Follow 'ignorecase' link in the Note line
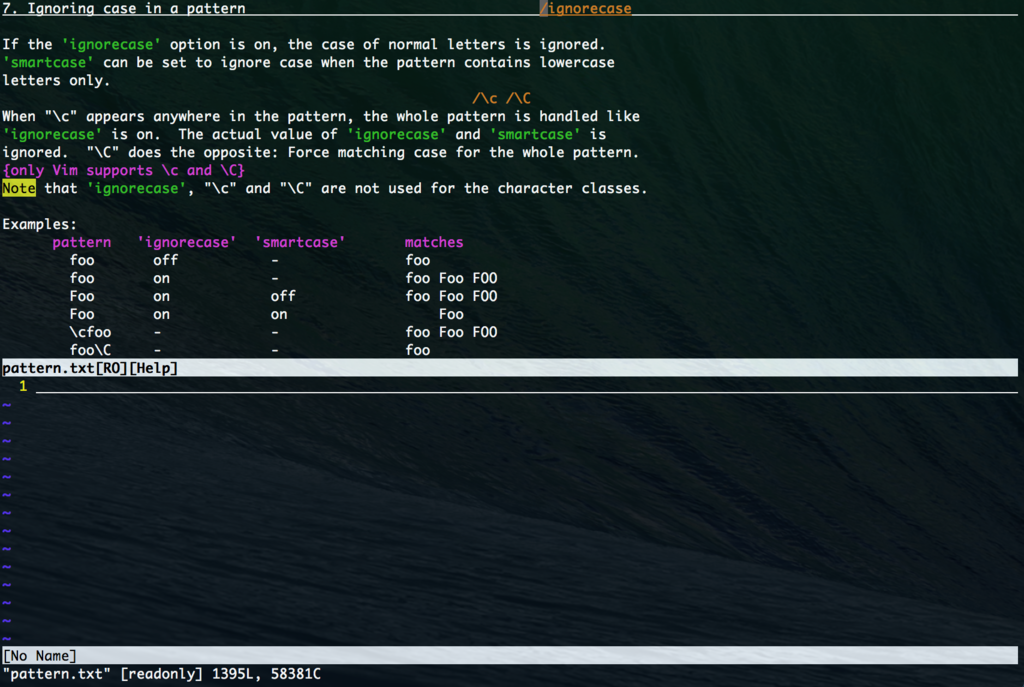The width and height of the screenshot is (1024, 687). pyautogui.click(x=136, y=189)
